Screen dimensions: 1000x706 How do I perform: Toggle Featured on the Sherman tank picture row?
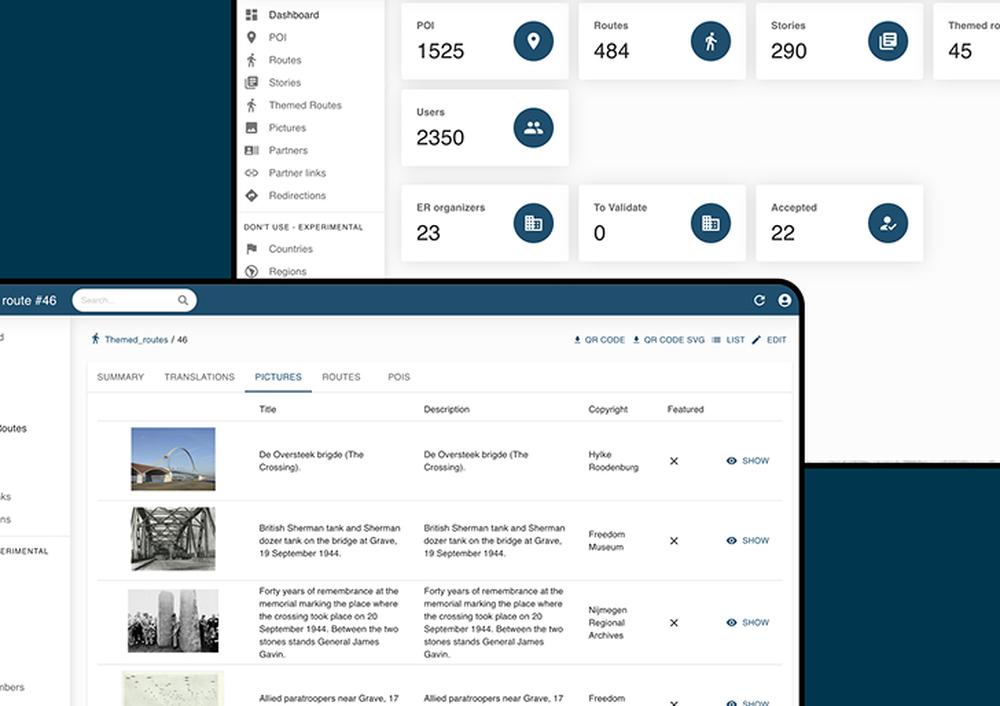tap(674, 541)
